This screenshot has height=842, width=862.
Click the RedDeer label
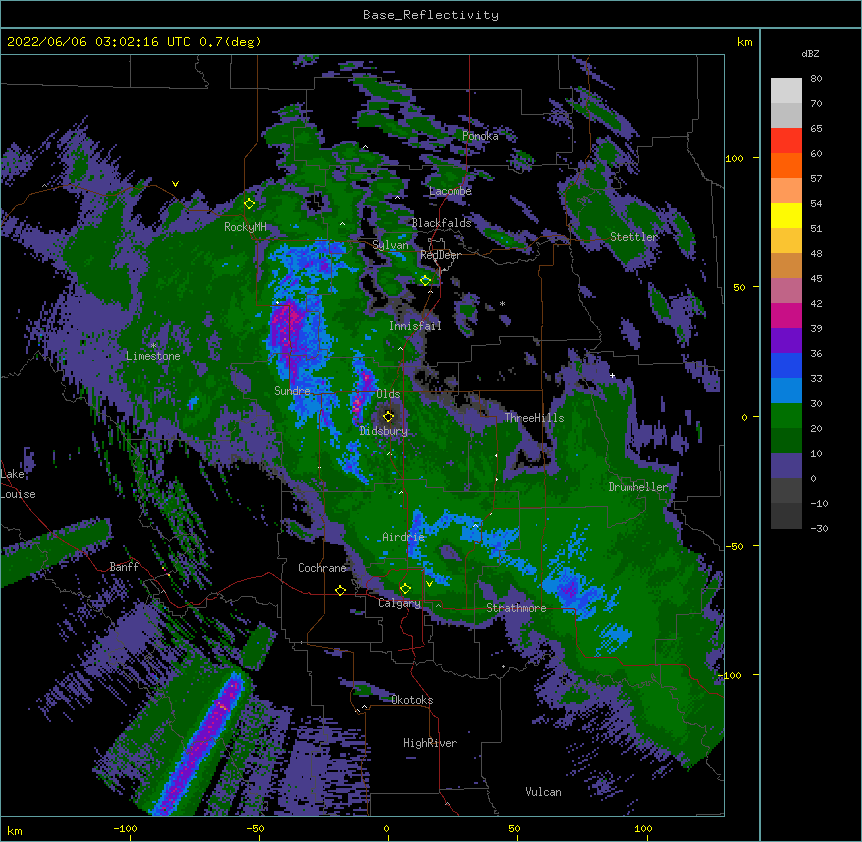click(x=440, y=255)
